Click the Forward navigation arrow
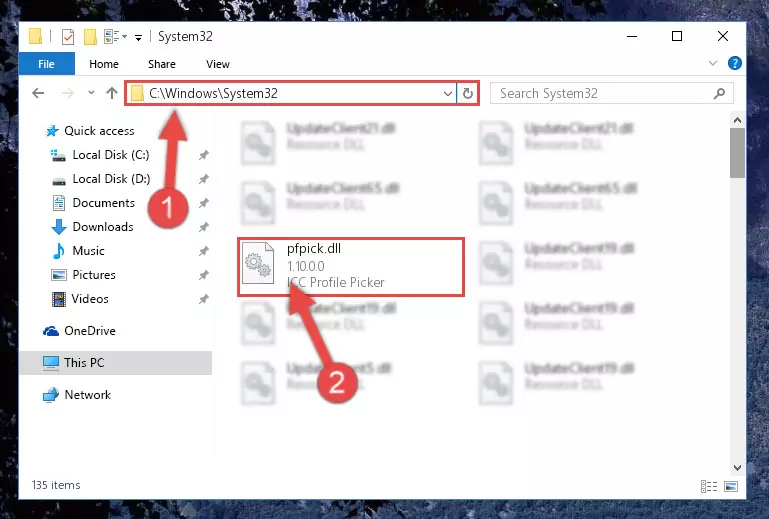 [67, 93]
